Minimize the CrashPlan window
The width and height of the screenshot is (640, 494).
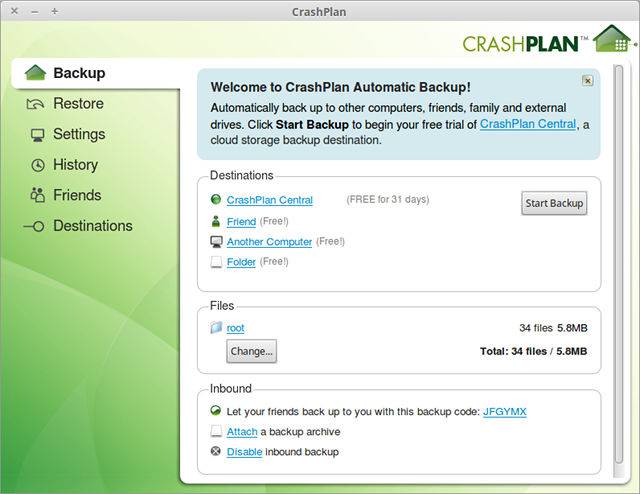coord(35,12)
